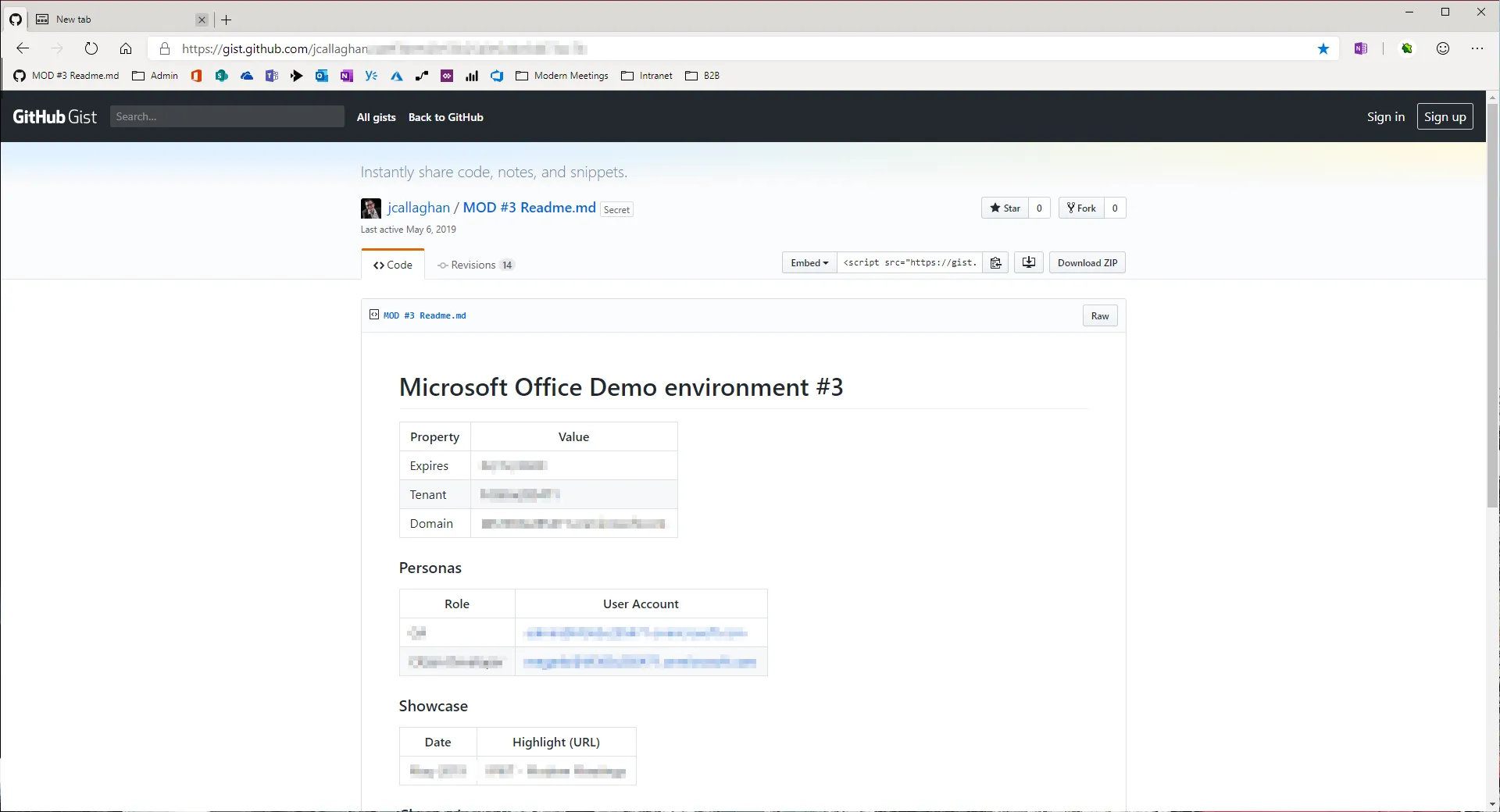Refresh the current page

point(91,48)
